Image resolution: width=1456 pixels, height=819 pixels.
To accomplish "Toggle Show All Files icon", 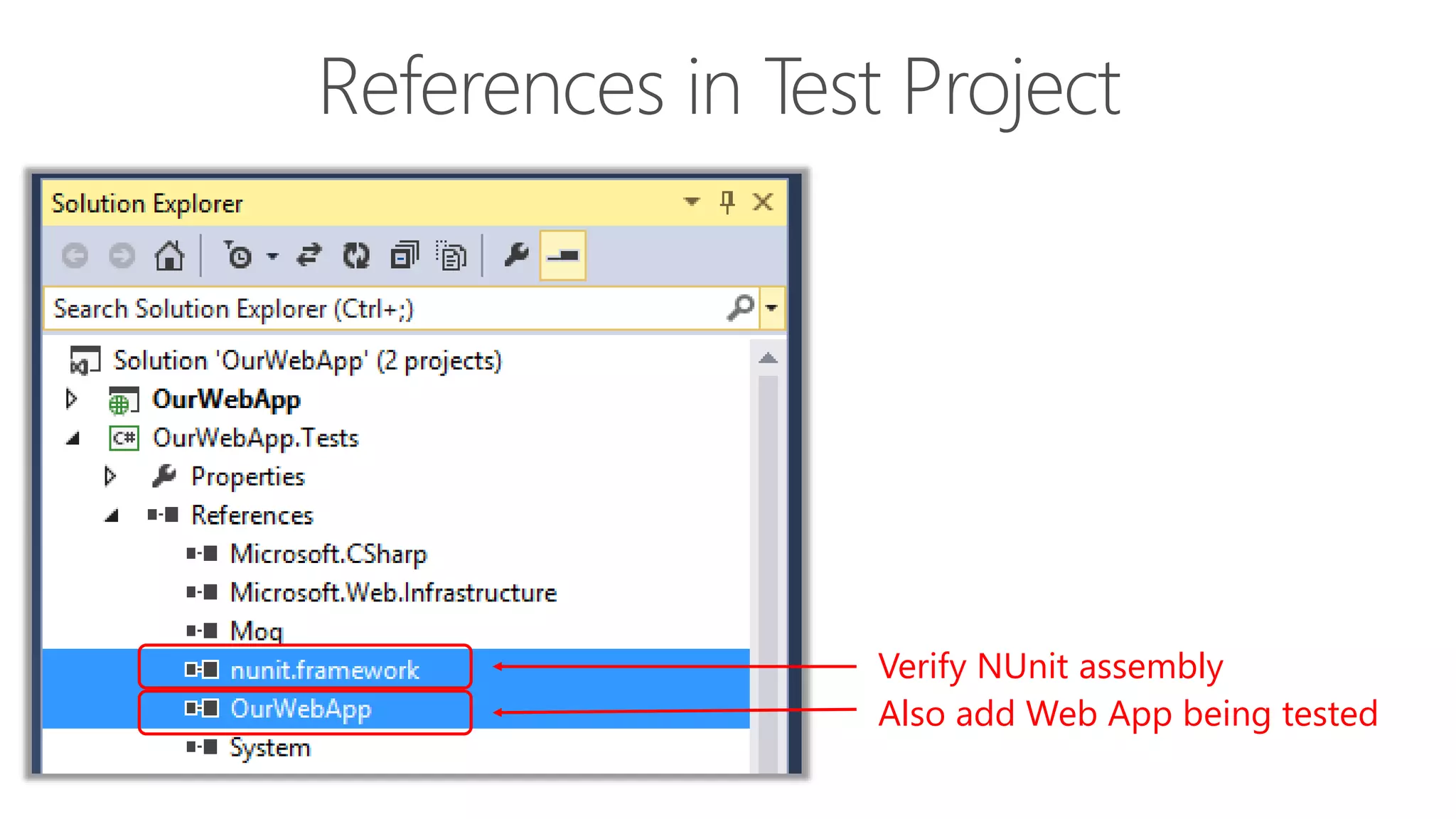I will (x=451, y=256).
